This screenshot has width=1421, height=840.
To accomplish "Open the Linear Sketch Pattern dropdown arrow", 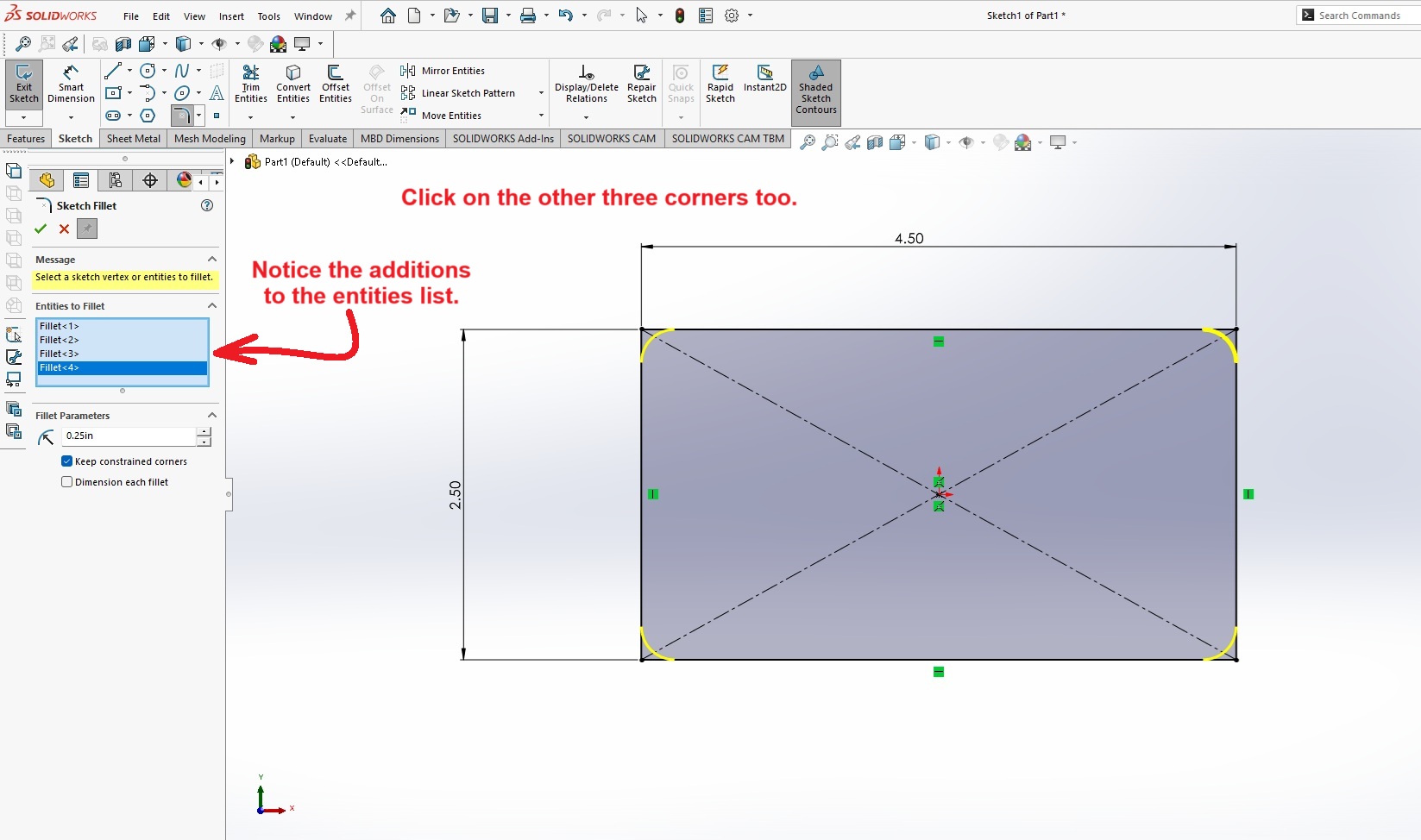I will coord(541,93).
